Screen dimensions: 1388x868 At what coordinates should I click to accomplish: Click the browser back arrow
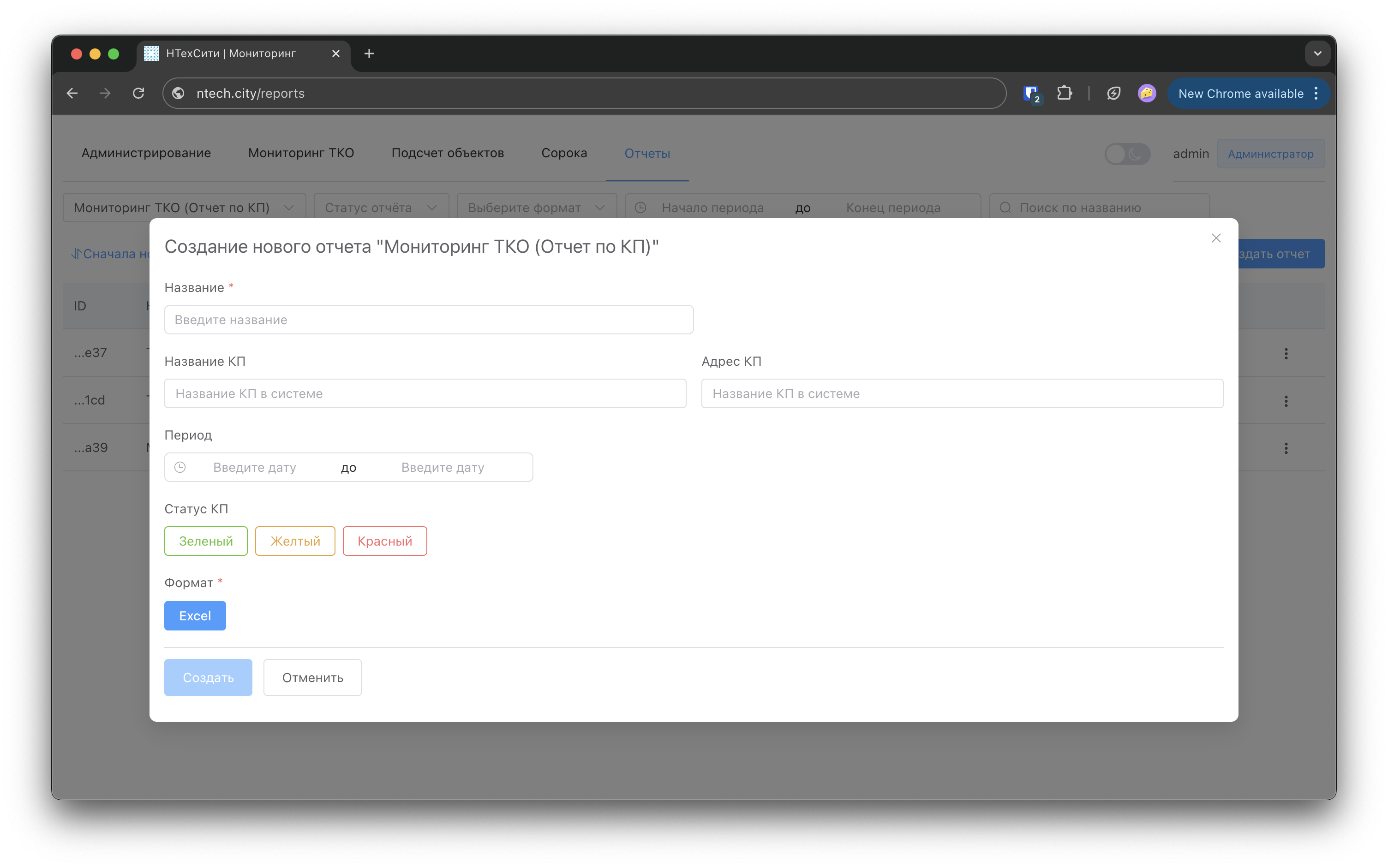72,93
